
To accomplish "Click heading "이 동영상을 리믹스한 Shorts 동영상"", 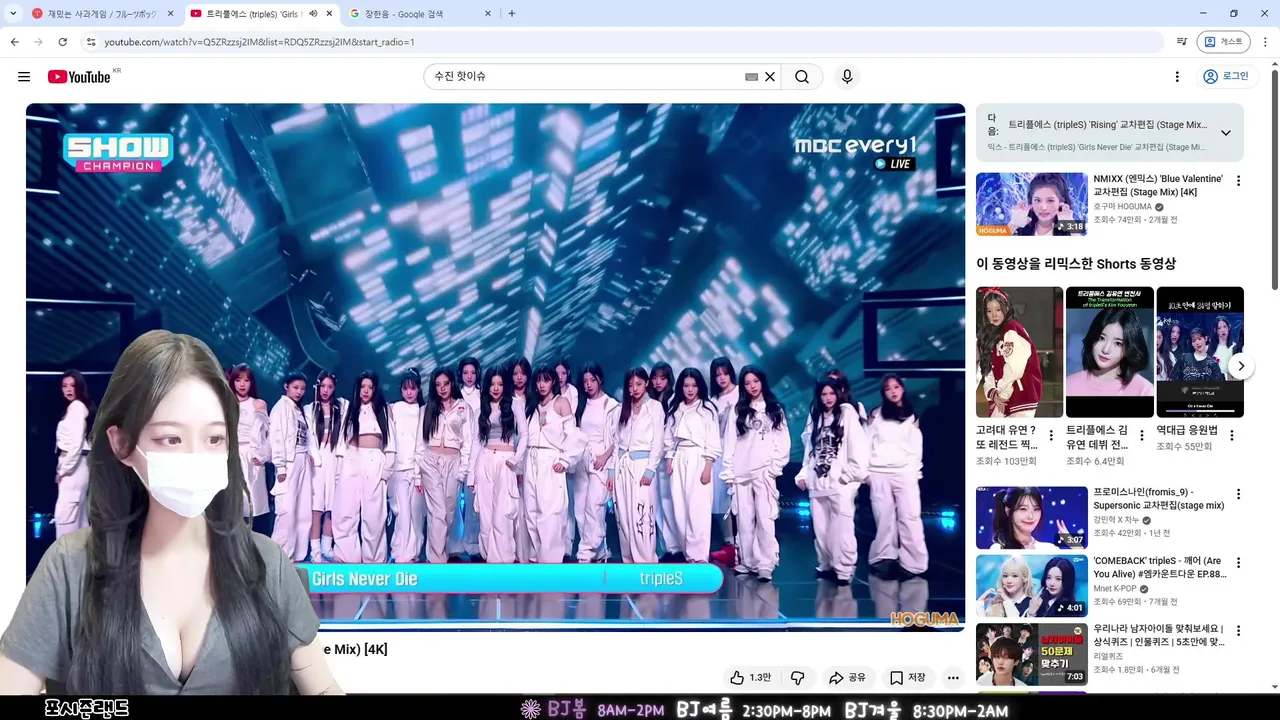I will coord(1076,264).
